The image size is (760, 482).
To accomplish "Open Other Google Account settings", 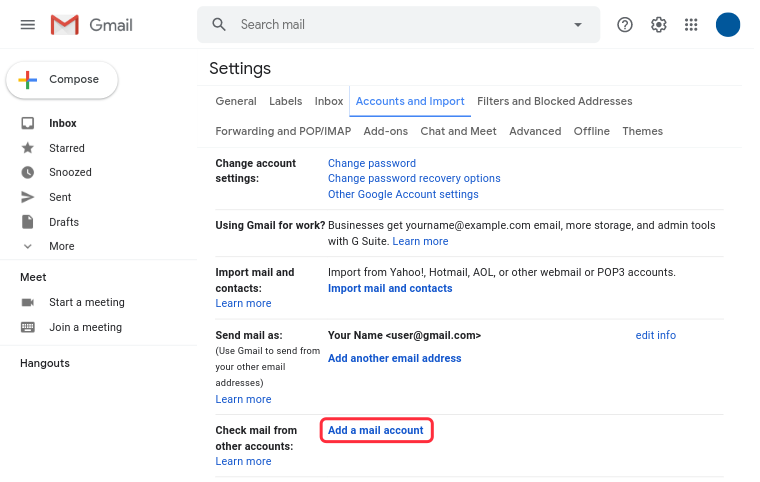I will click(x=403, y=194).
